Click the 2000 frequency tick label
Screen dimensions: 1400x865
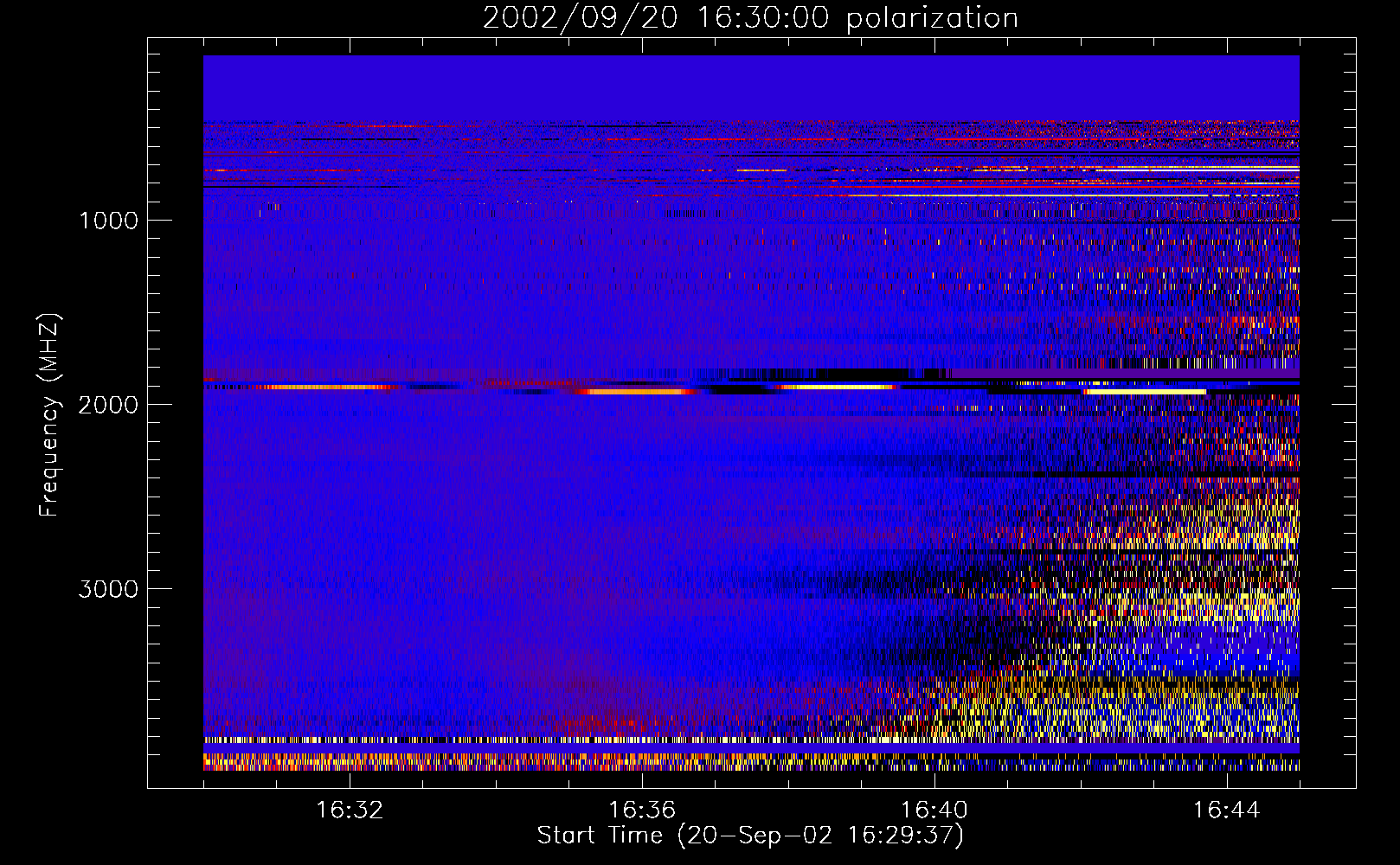click(108, 405)
